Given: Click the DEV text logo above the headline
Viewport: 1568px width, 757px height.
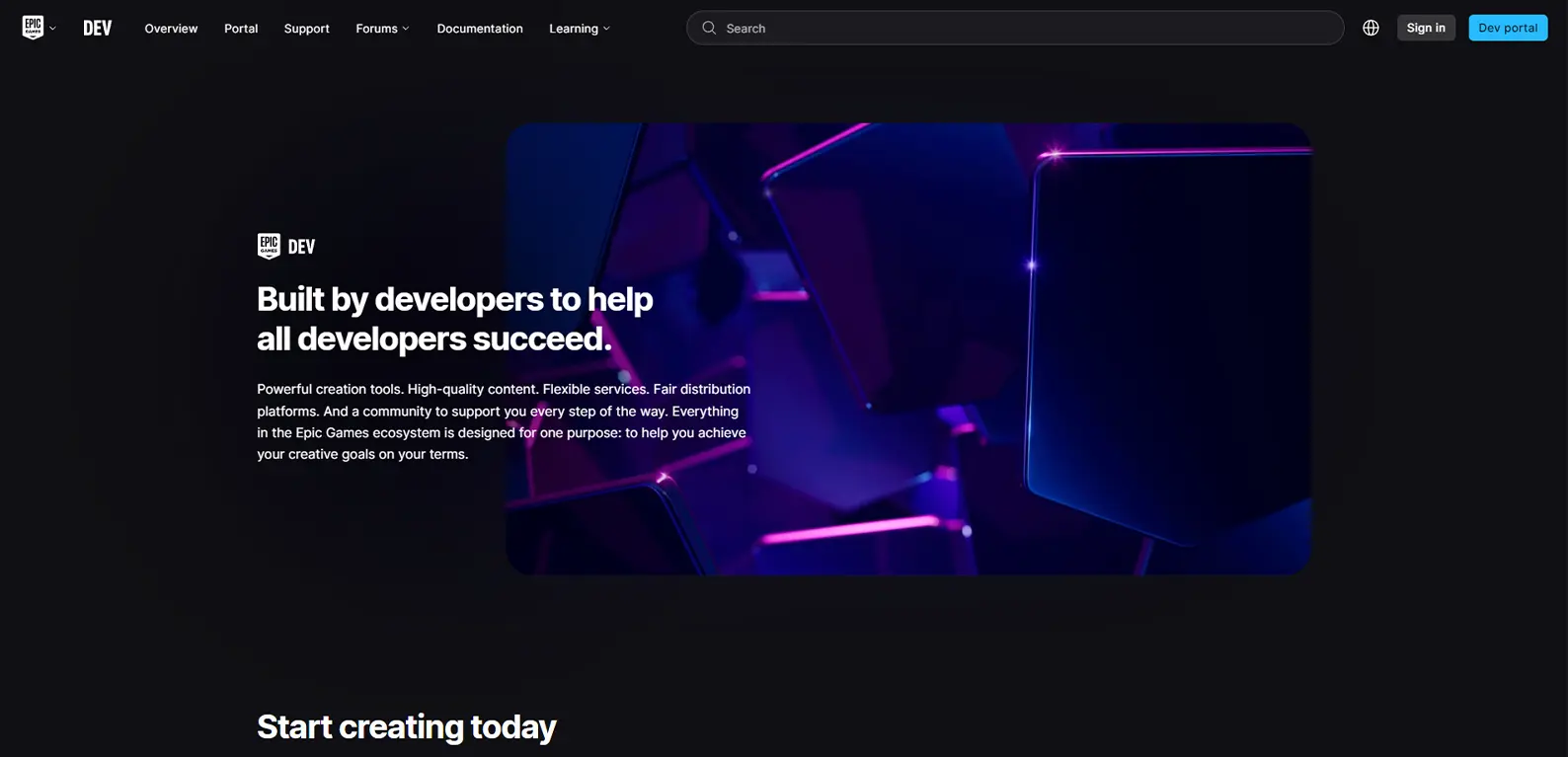Looking at the screenshot, I should 301,247.
